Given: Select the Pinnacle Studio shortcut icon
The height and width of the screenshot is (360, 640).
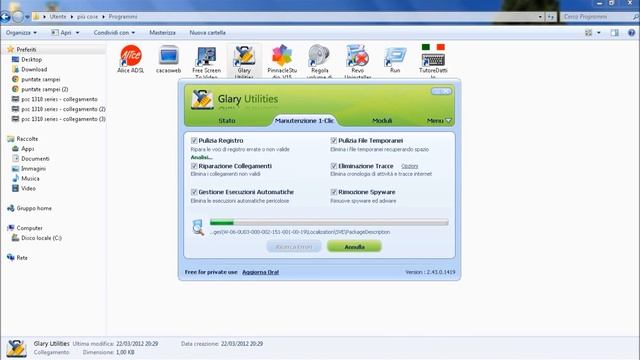Looking at the screenshot, I should pyautogui.click(x=282, y=56).
